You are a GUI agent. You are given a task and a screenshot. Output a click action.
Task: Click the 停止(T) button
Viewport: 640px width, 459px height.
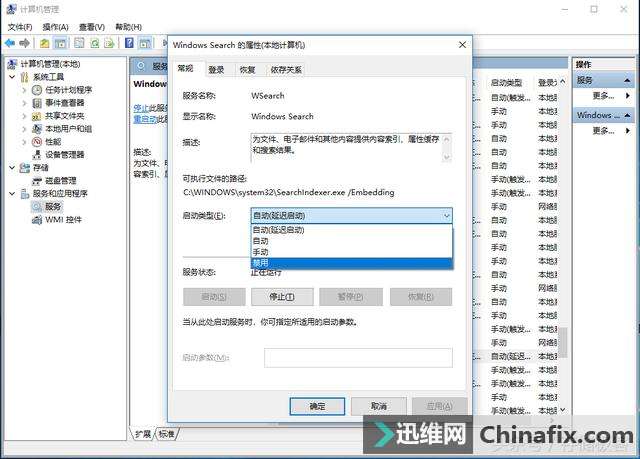[282, 297]
